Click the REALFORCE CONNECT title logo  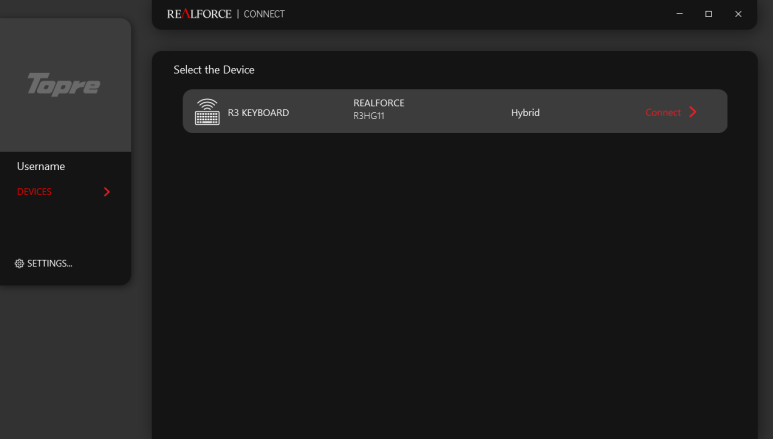pyautogui.click(x=226, y=14)
